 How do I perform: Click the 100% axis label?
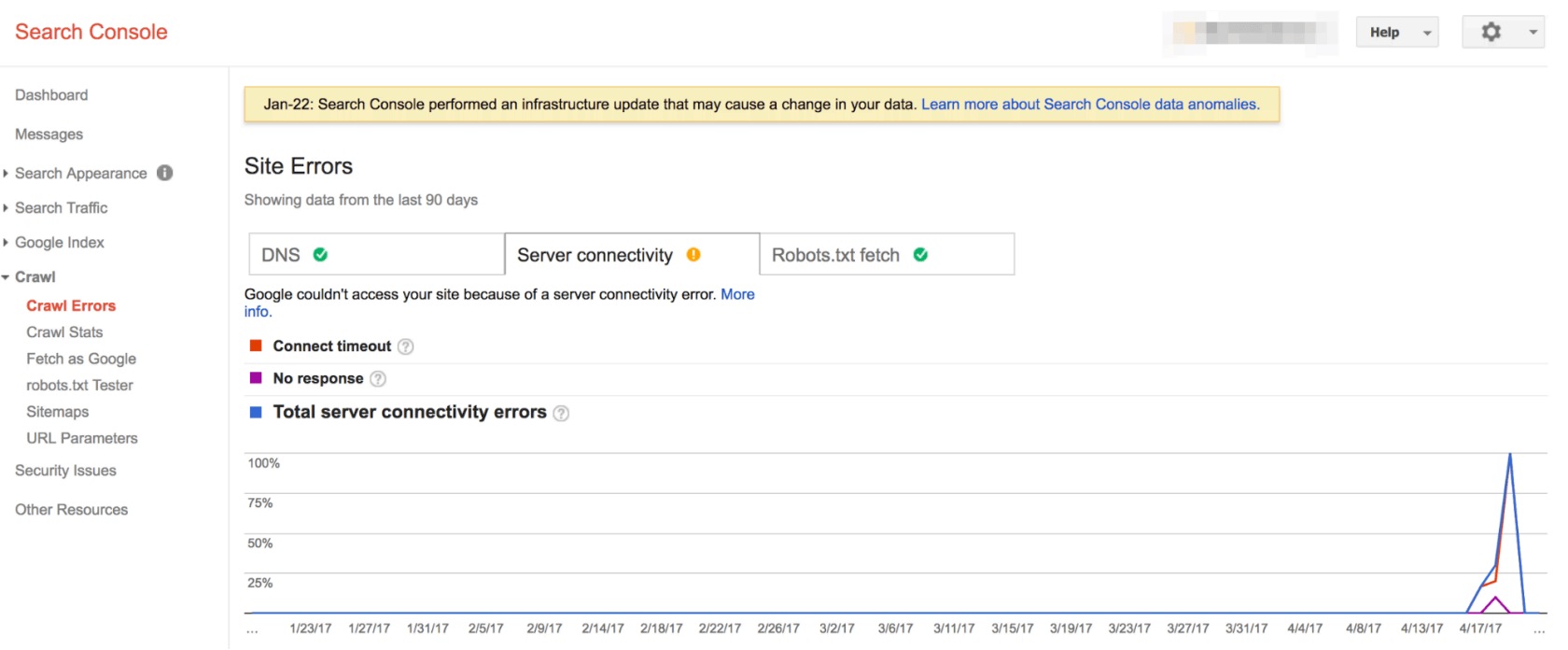[x=264, y=463]
